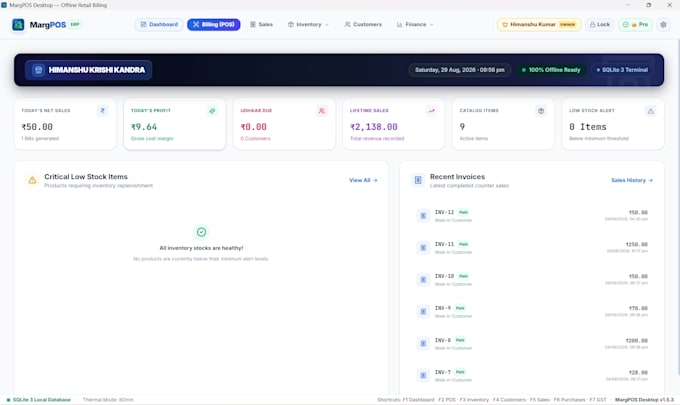Viewport: 680px width, 405px height.
Task: Click the Pro license button
Action: [x=635, y=25]
